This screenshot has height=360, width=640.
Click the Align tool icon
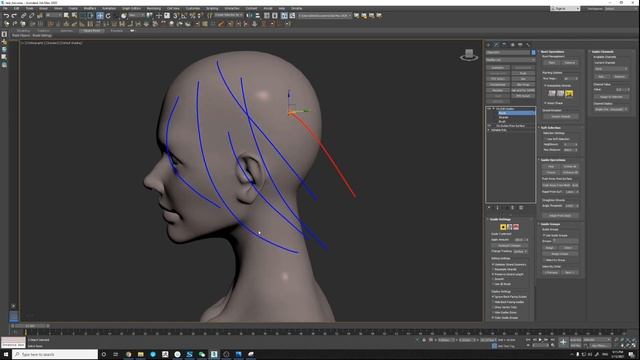click(x=258, y=16)
